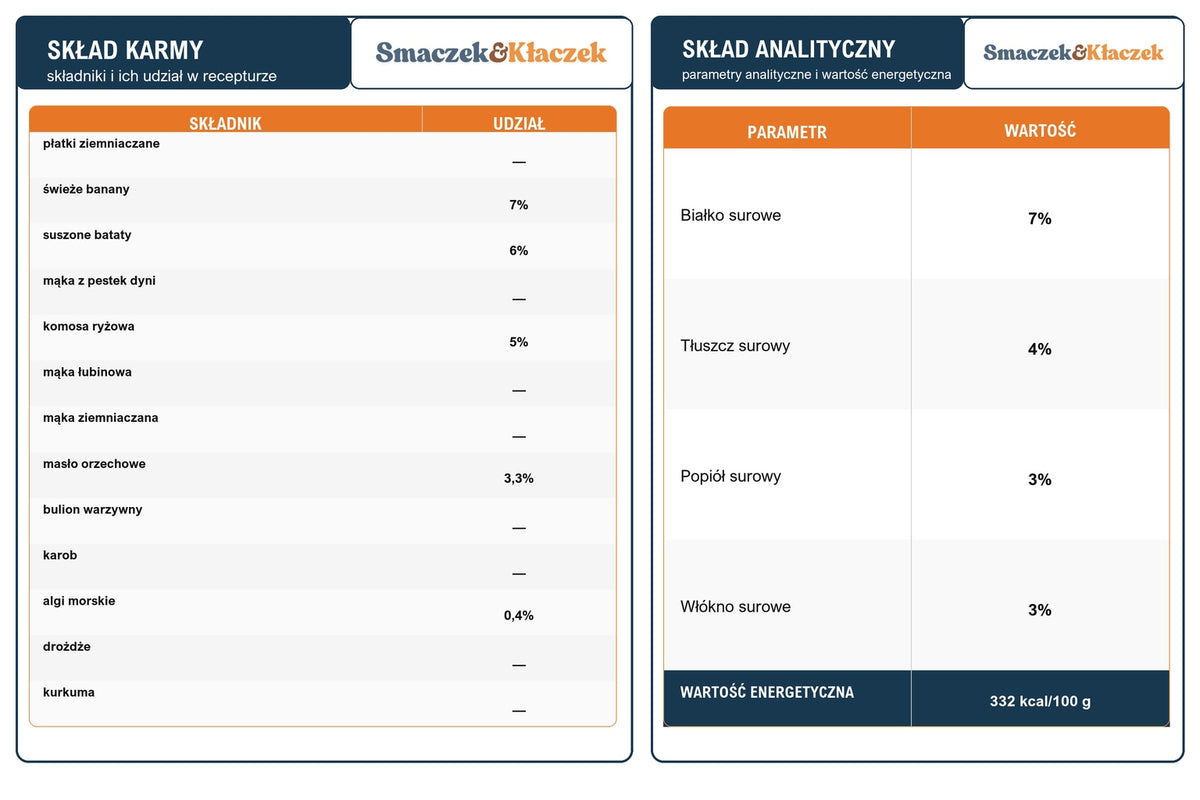Click the Smaczek&Kłaczek logo in the SKŁAD KARMY panel

pos(491,53)
